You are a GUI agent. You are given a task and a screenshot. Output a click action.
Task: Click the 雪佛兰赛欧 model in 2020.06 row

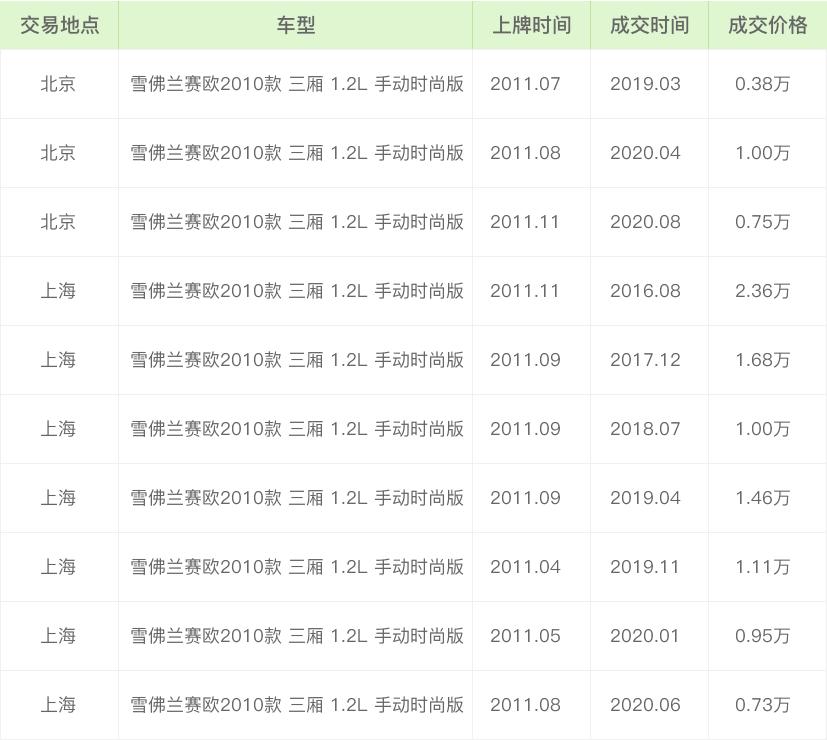297,705
